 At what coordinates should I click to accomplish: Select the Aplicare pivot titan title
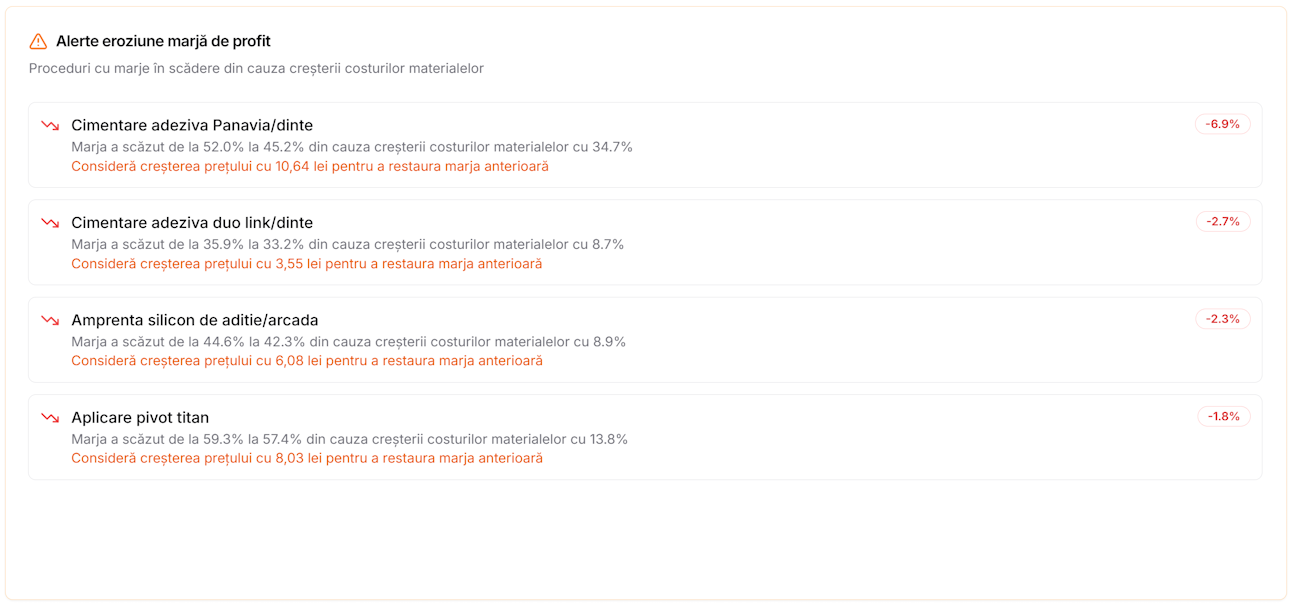tap(140, 418)
